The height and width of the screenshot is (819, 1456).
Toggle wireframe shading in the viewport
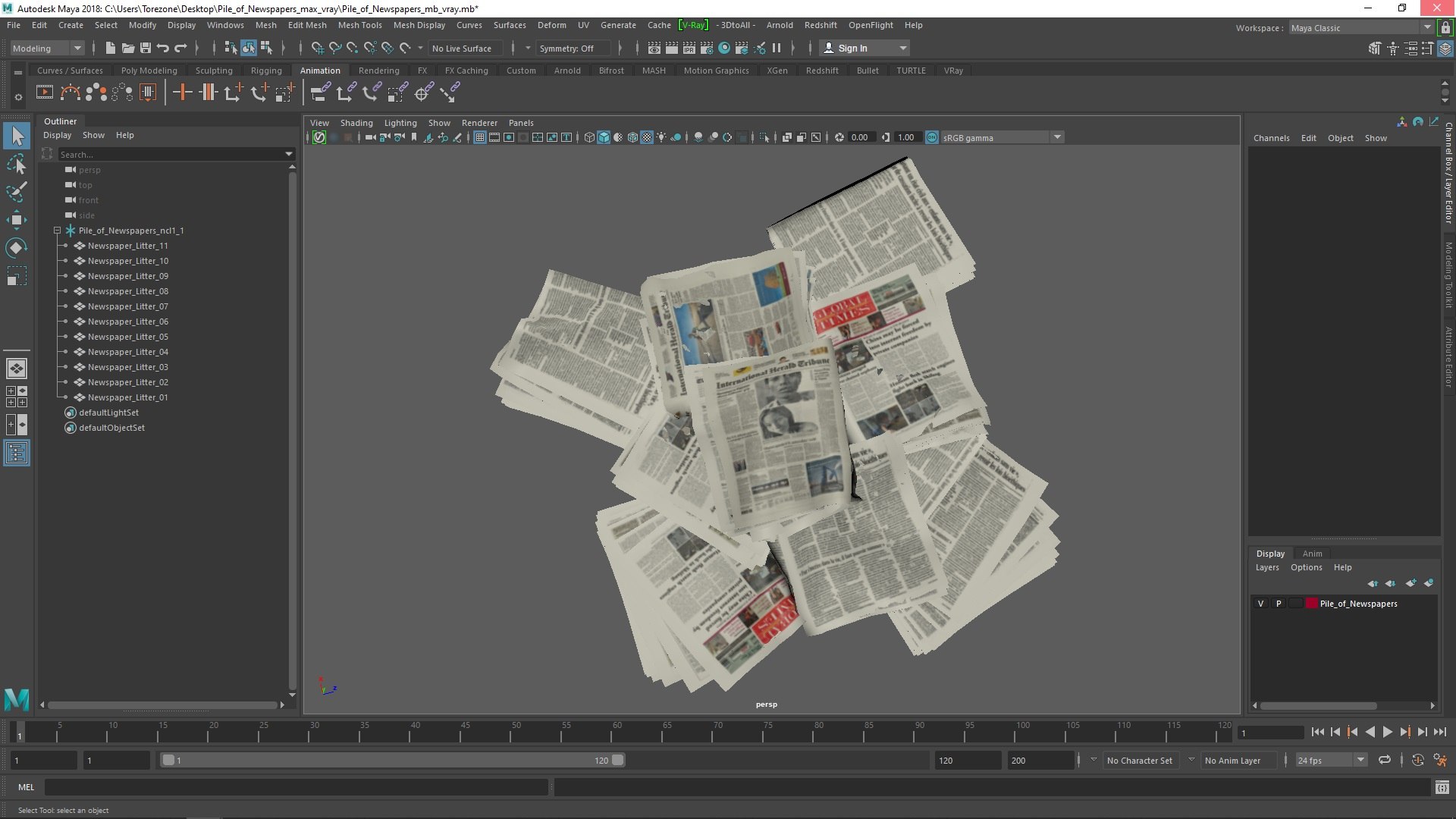click(589, 137)
